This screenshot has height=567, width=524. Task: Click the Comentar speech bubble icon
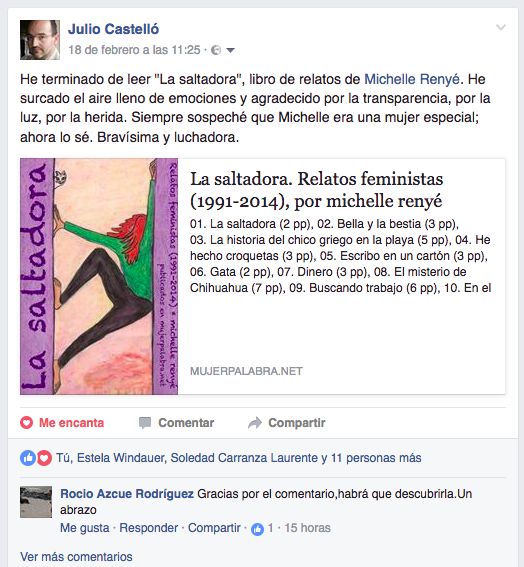(x=145, y=423)
